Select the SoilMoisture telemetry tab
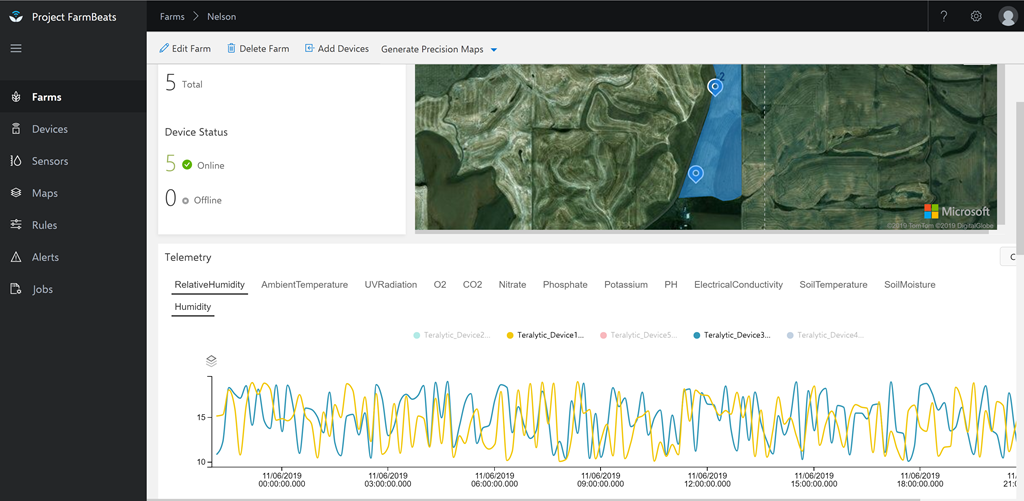The width and height of the screenshot is (1024, 501). 910,285
